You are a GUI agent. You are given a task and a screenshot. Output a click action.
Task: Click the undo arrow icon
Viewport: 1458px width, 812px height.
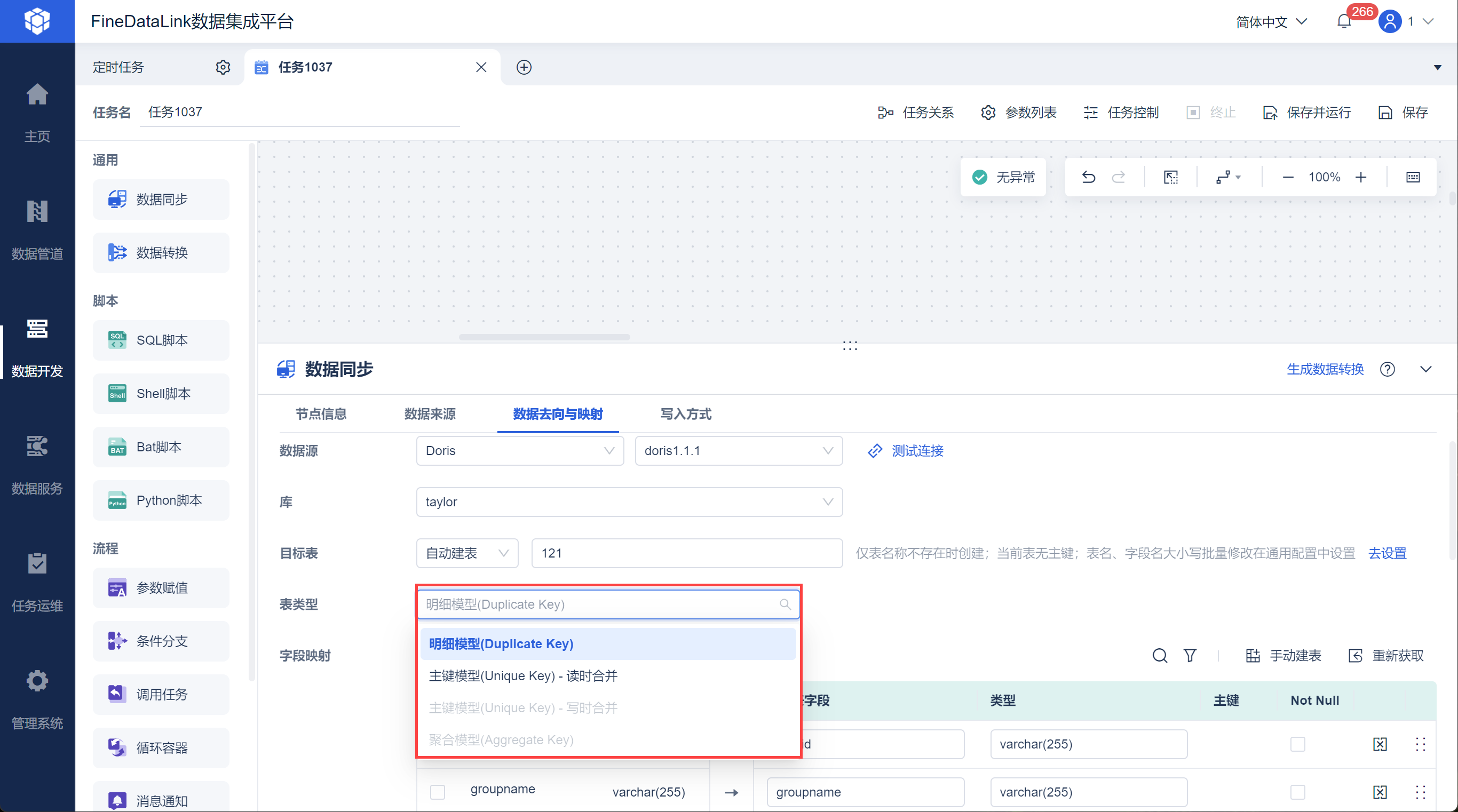pyautogui.click(x=1088, y=177)
